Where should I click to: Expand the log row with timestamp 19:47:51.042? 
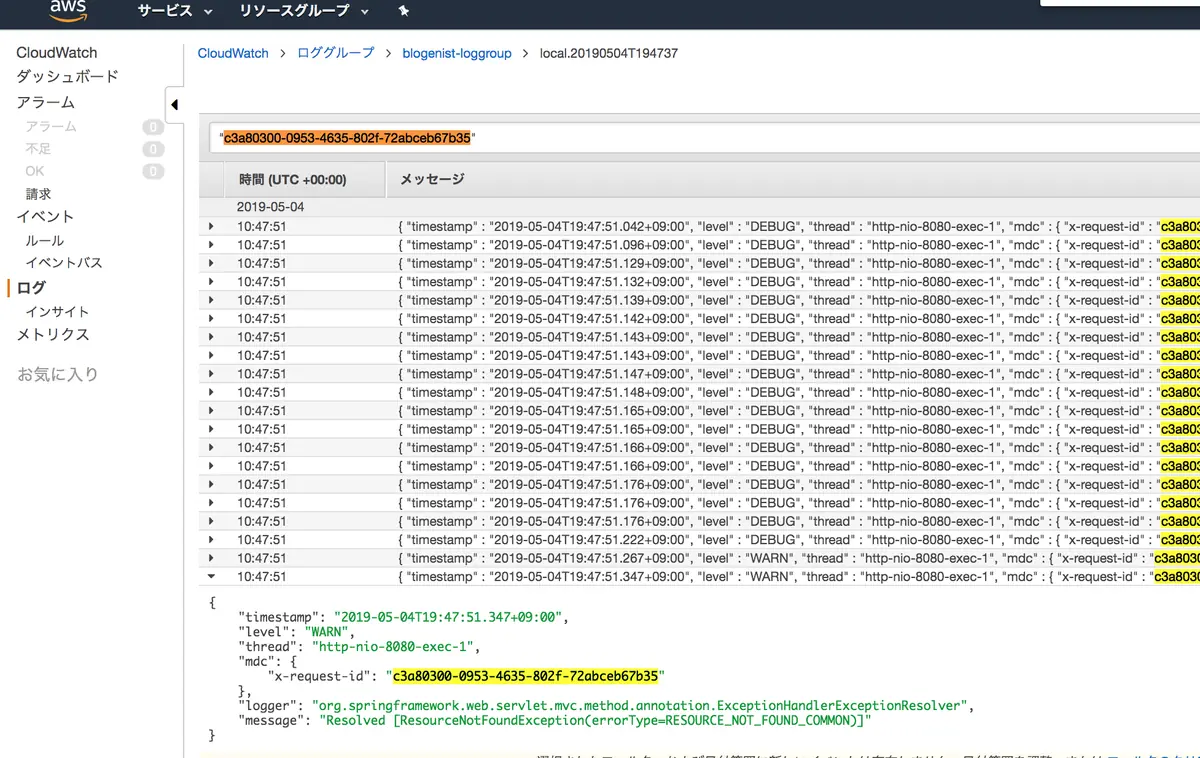[x=211, y=227]
